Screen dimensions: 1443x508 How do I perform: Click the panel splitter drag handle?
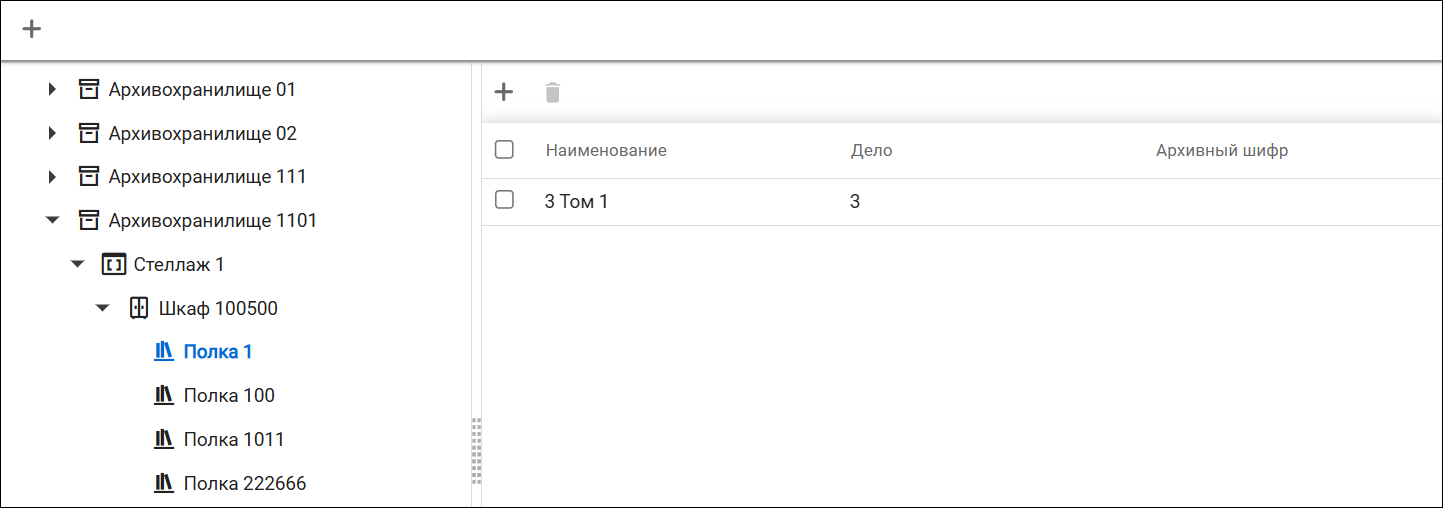pyautogui.click(x=476, y=450)
